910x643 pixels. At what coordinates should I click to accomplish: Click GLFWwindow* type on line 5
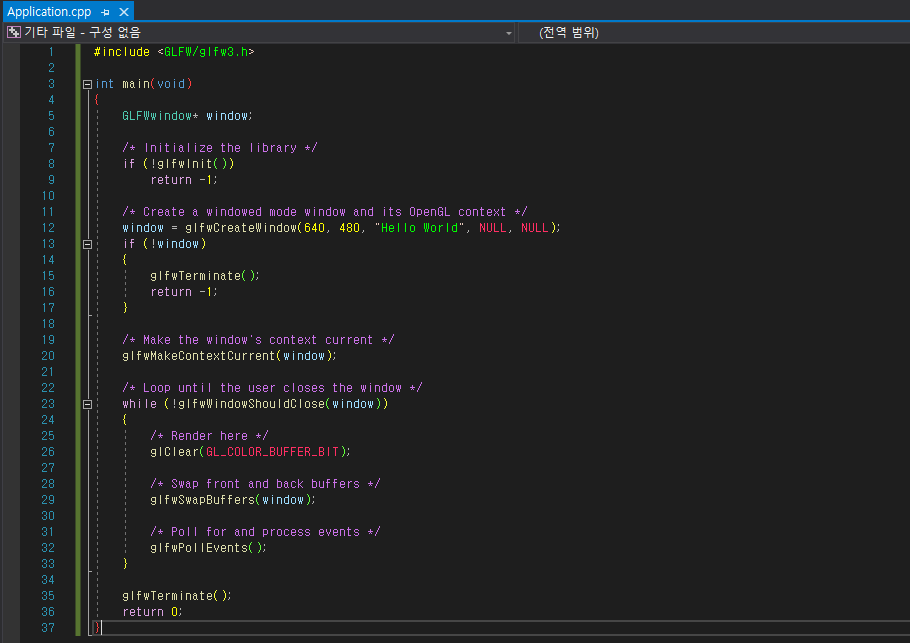coord(160,116)
